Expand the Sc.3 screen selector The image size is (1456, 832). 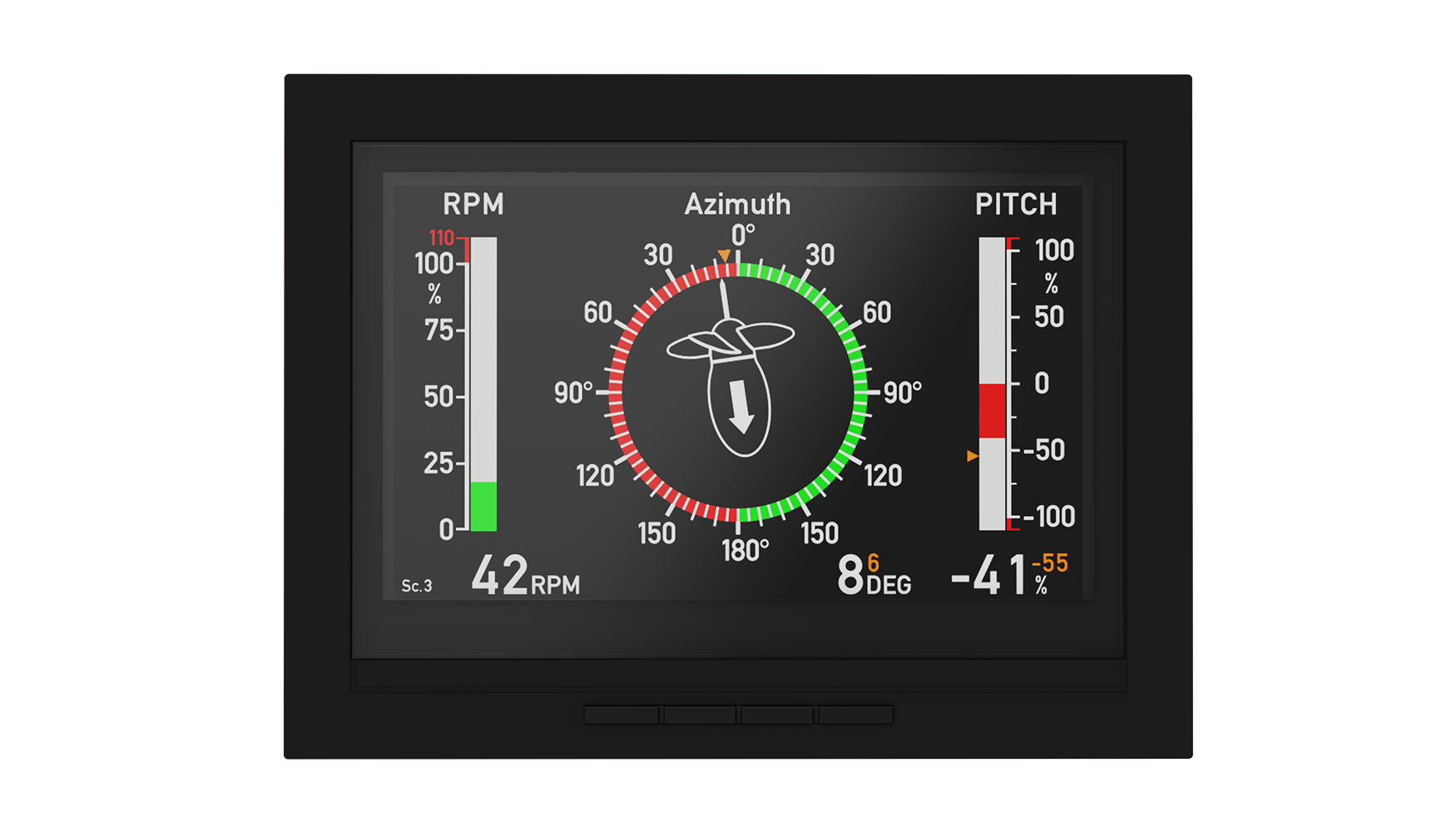(x=415, y=587)
